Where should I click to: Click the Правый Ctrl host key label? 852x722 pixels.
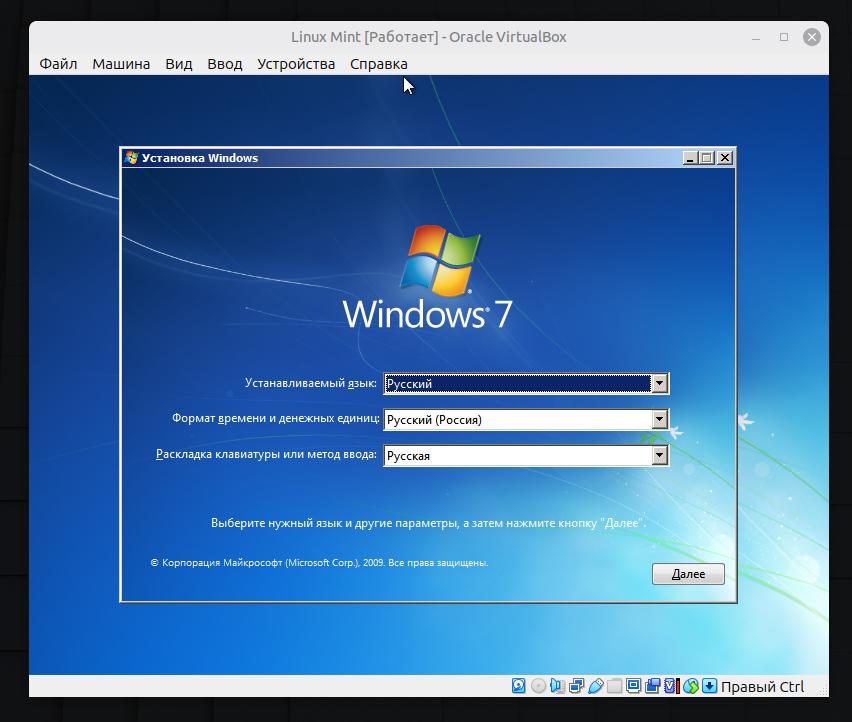tap(762, 687)
